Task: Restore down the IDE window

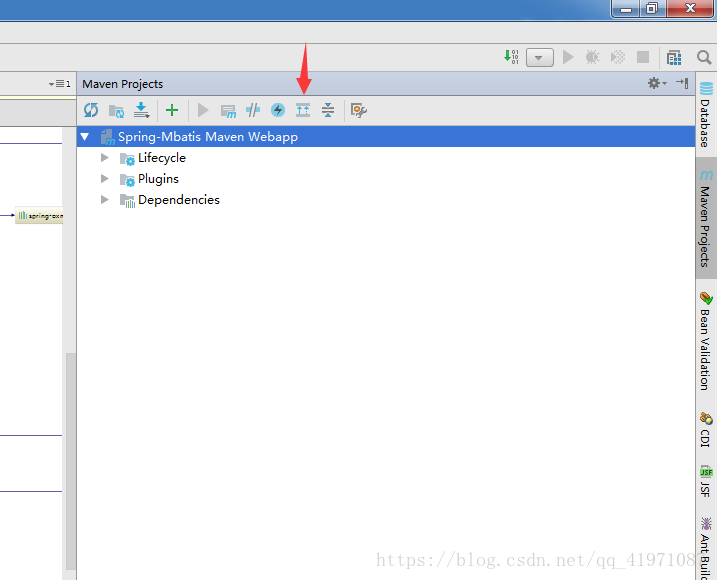Action: [653, 9]
